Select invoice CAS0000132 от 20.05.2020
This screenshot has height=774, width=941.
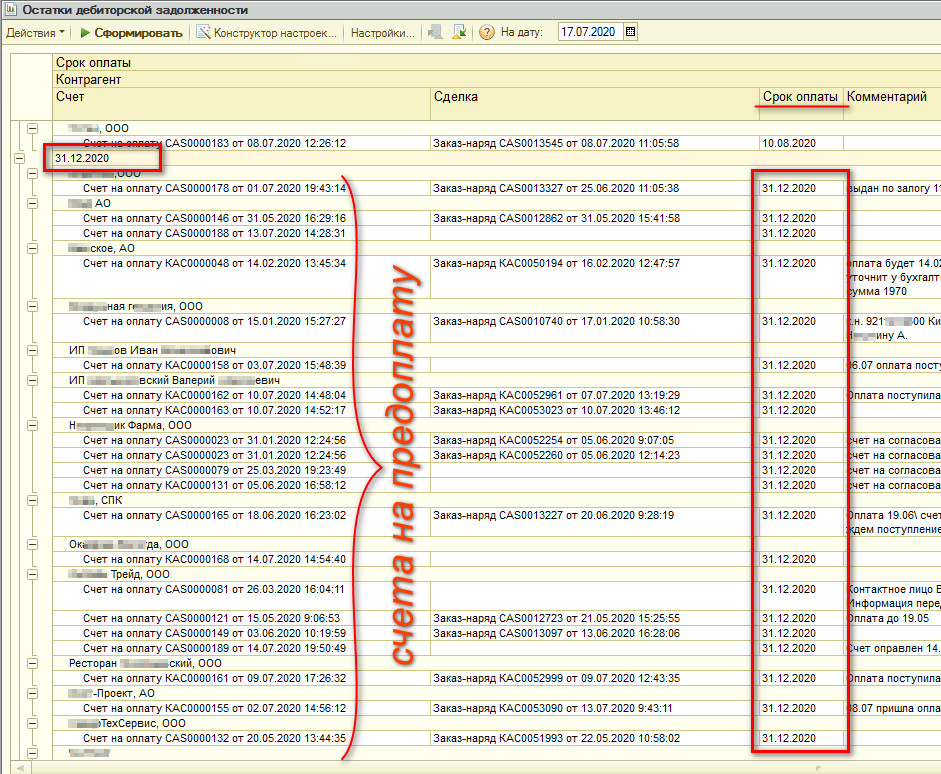214,739
